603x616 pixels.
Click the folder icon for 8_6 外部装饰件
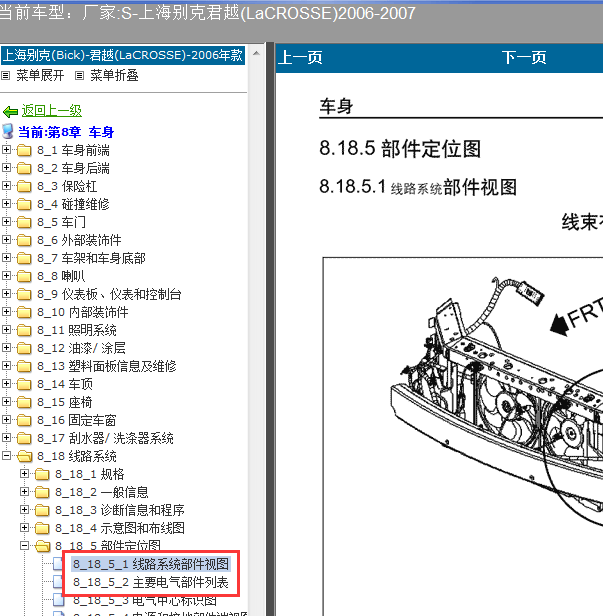click(24, 240)
